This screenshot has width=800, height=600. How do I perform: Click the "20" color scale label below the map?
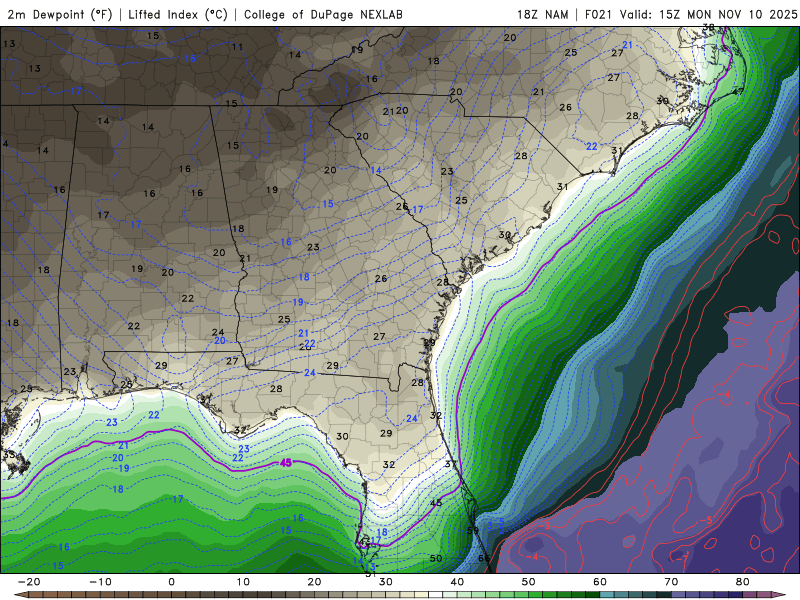click(314, 582)
